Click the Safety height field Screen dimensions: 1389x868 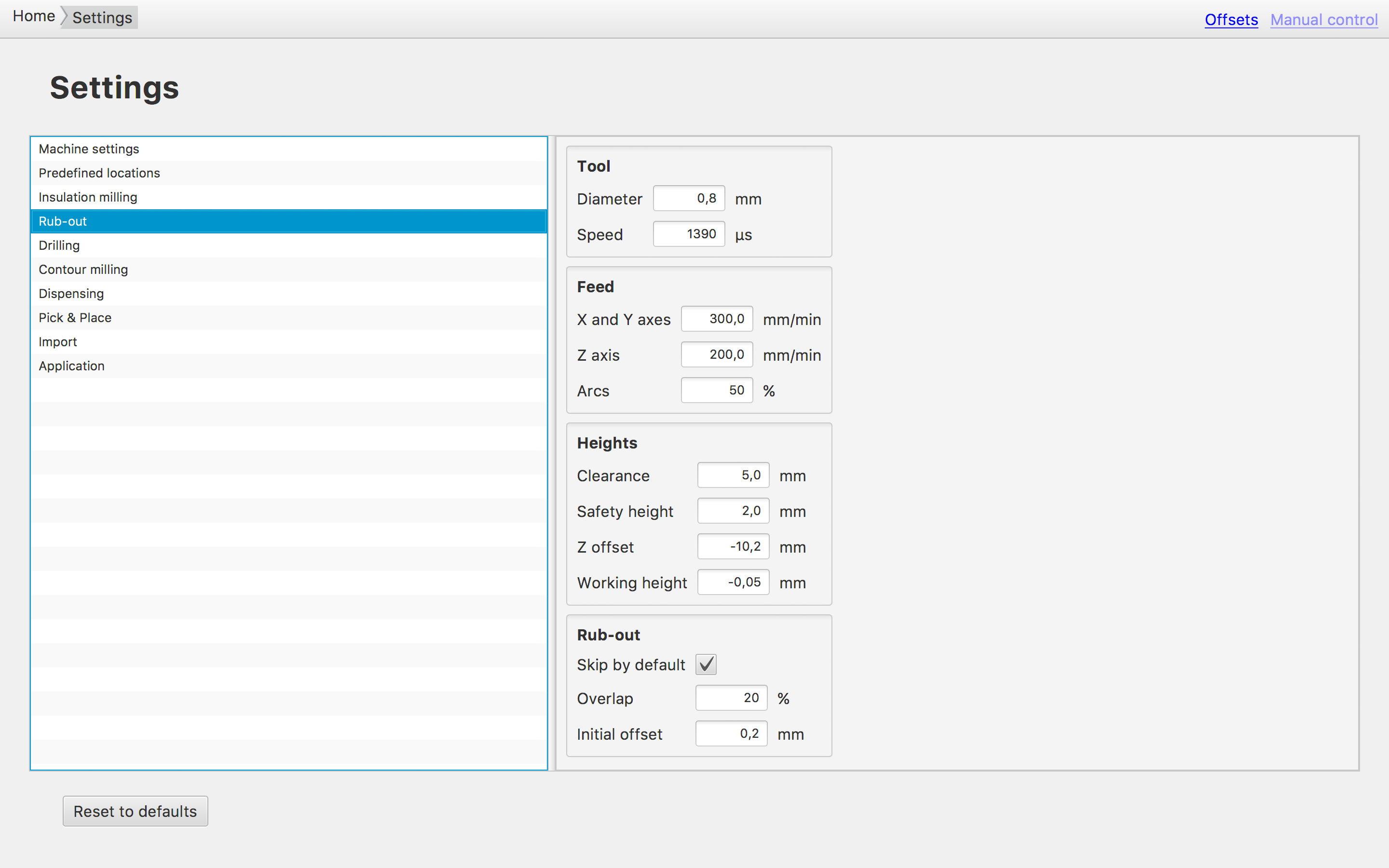click(733, 511)
